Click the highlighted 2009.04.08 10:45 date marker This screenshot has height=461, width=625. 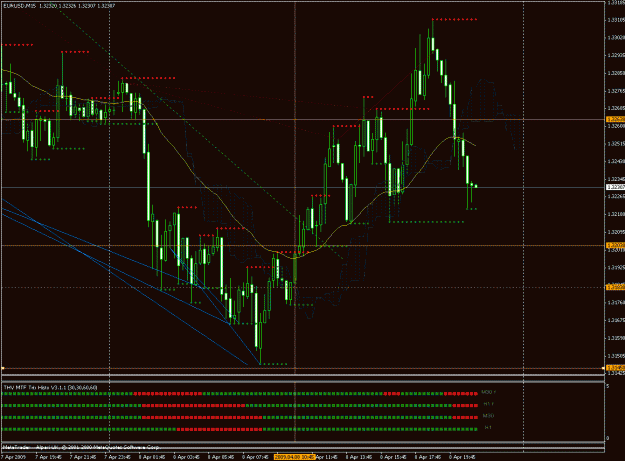295,457
